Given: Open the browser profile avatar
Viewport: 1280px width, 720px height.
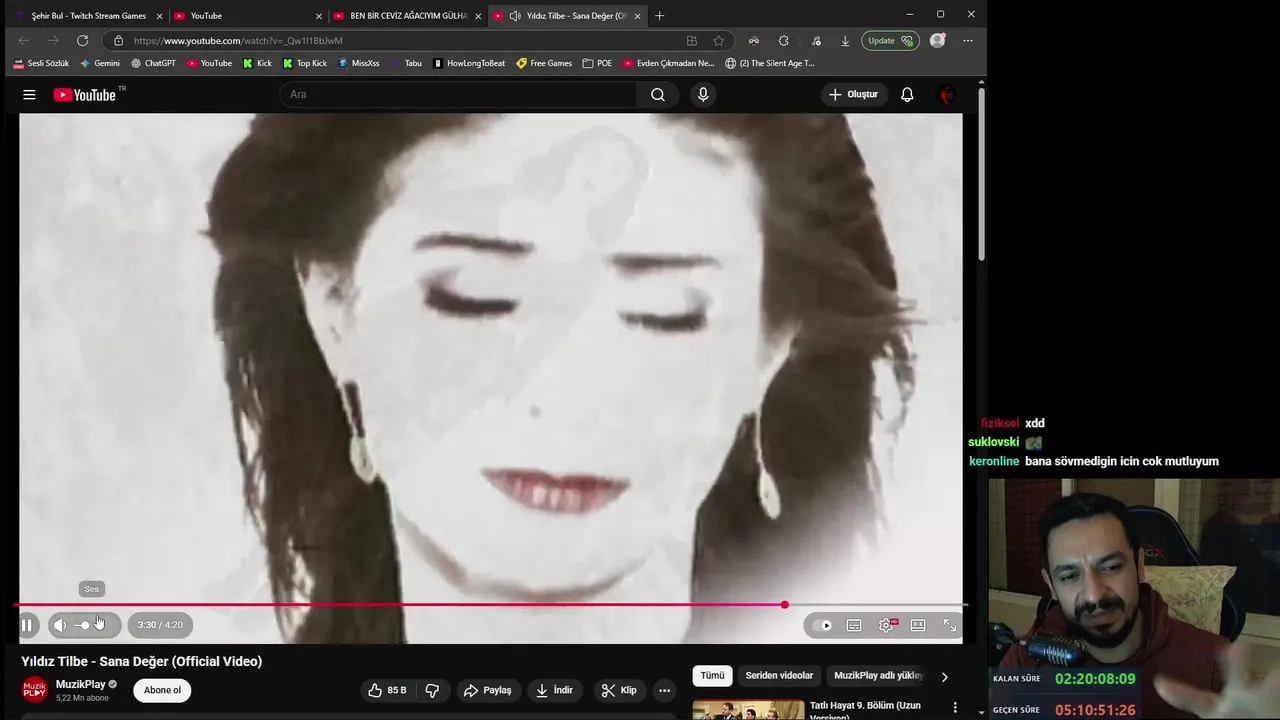Looking at the screenshot, I should coord(937,41).
